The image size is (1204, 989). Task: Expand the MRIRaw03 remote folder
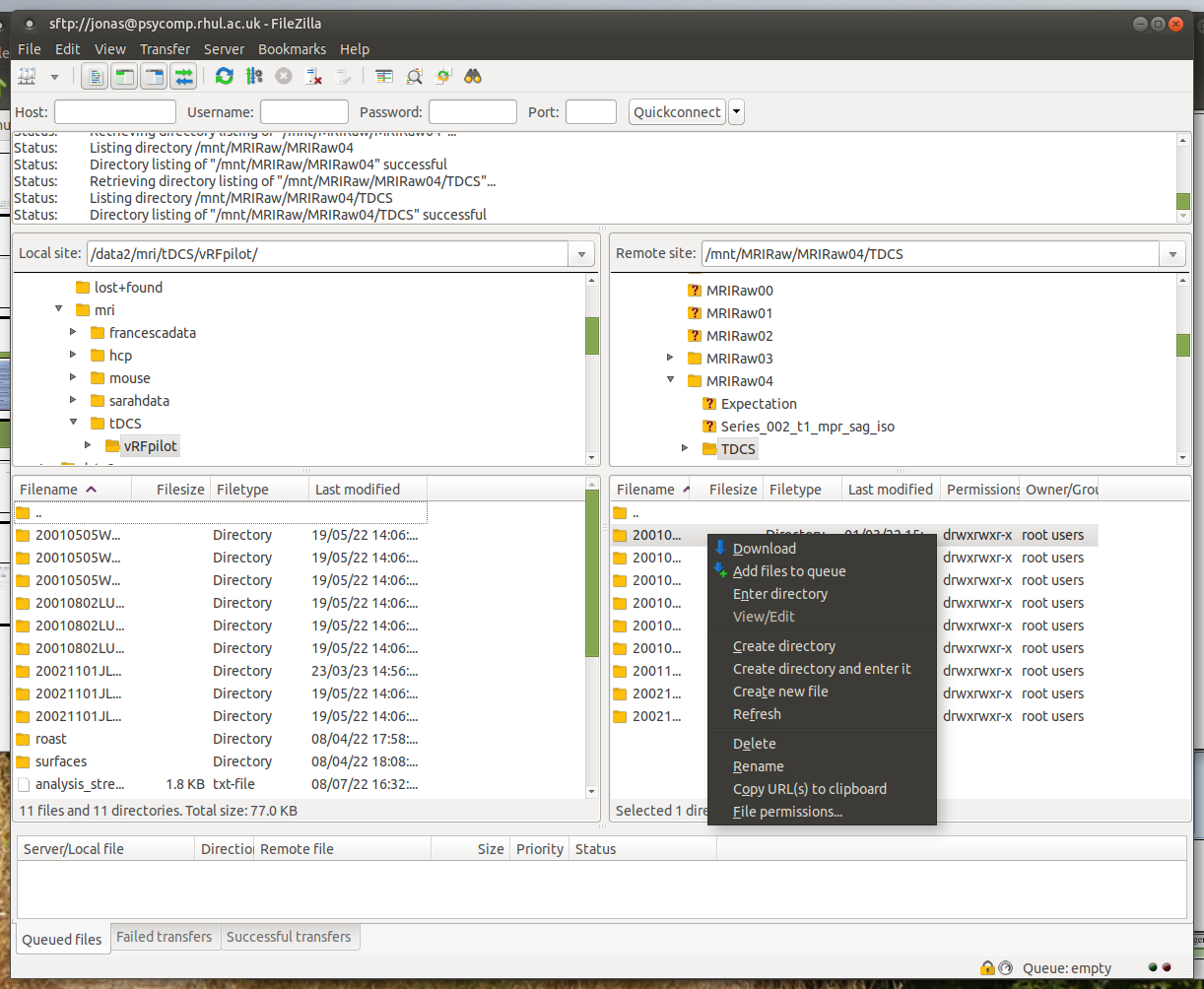(x=671, y=358)
